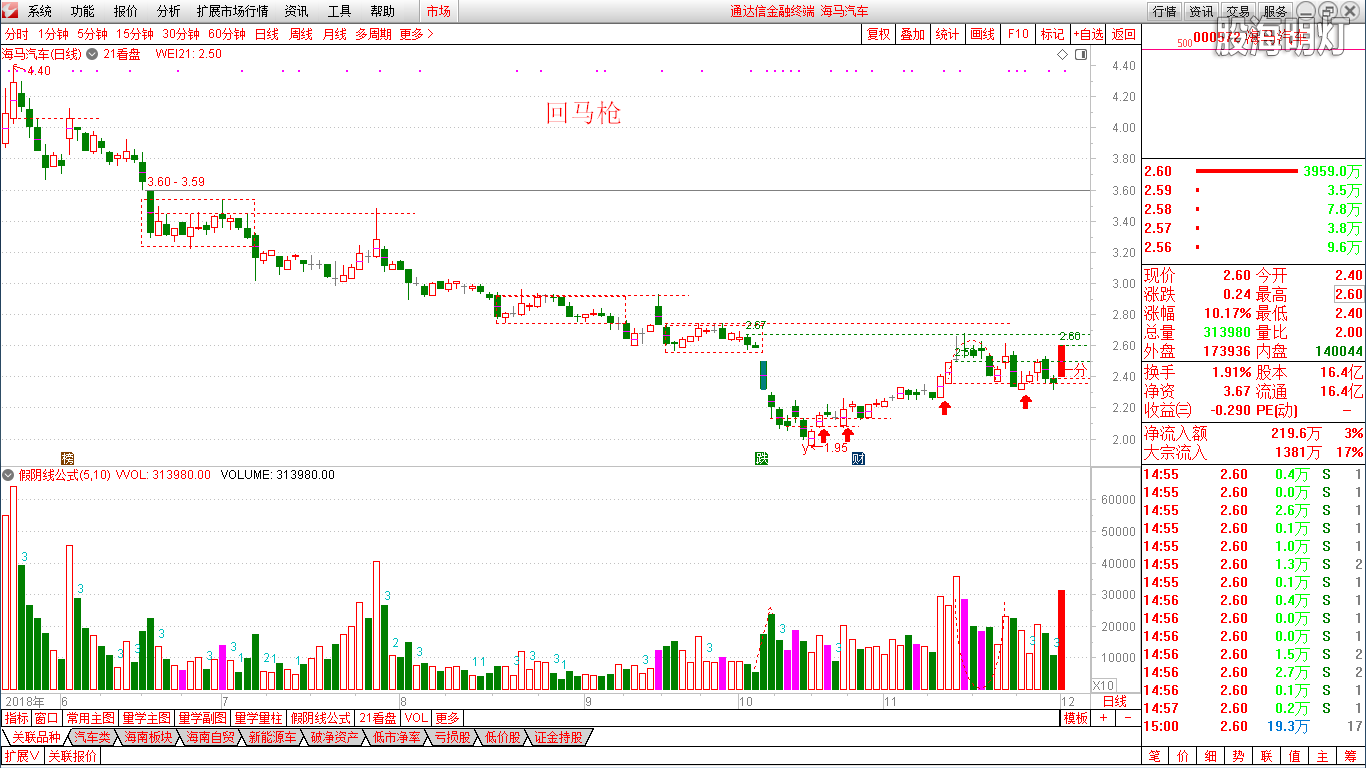Select the 筹 tab under the tick list
This screenshot has width=1366, height=768.
pos(1351,756)
